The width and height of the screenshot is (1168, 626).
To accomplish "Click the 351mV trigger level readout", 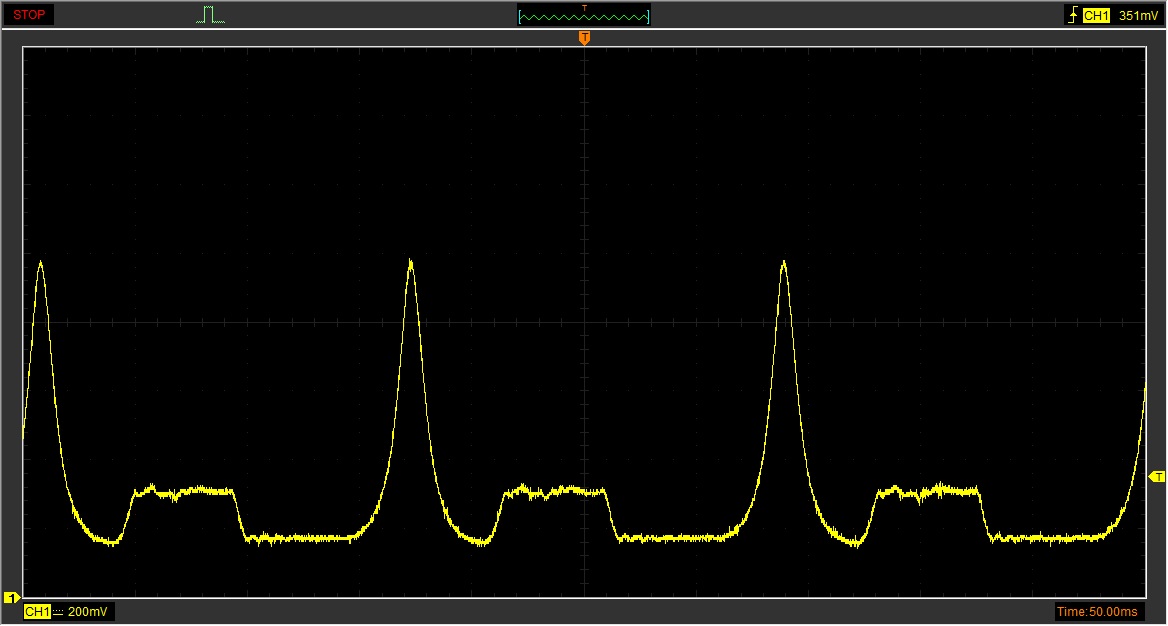I will [x=1137, y=16].
